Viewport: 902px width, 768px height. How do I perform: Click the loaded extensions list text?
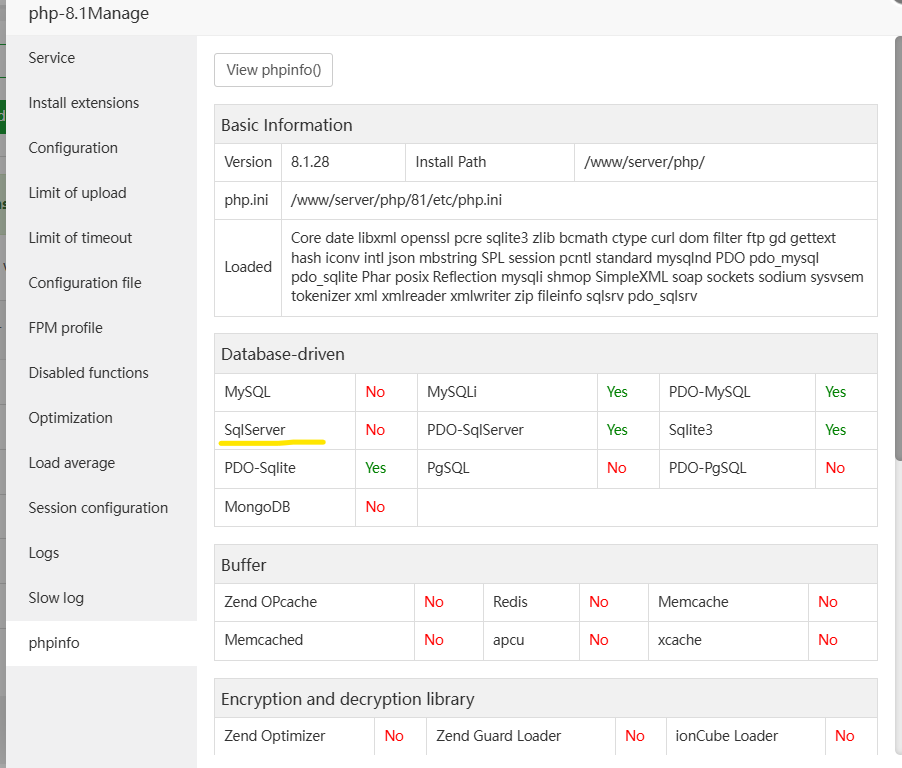click(x=577, y=267)
